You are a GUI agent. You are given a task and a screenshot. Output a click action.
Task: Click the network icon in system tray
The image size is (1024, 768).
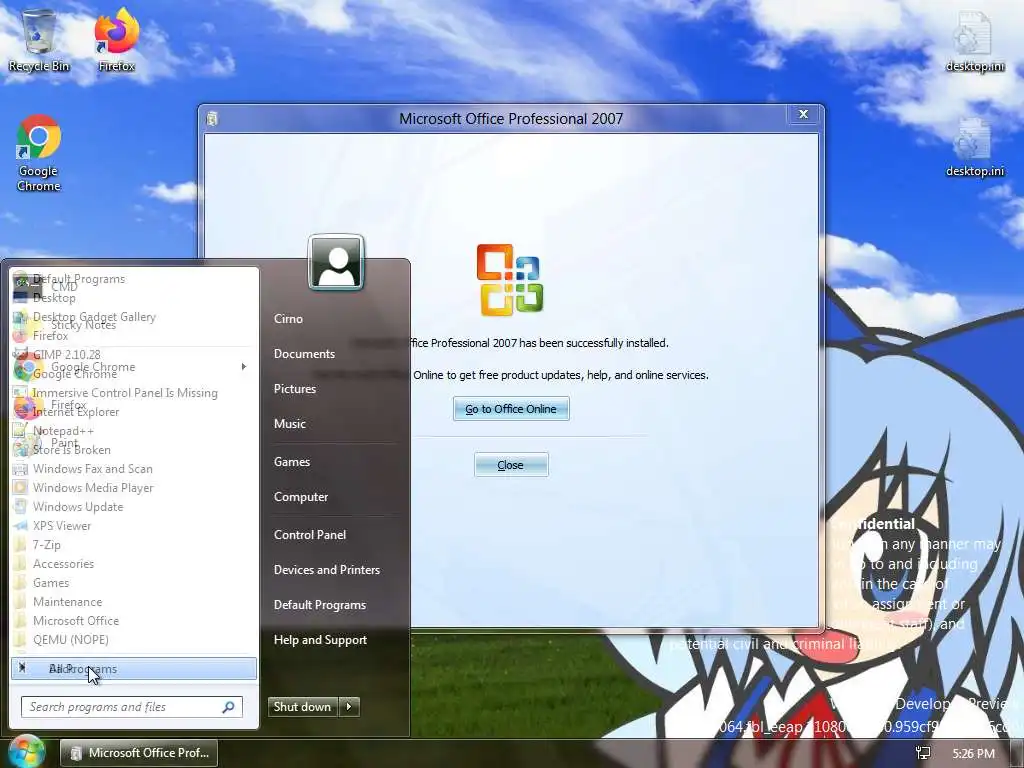pyautogui.click(x=923, y=753)
